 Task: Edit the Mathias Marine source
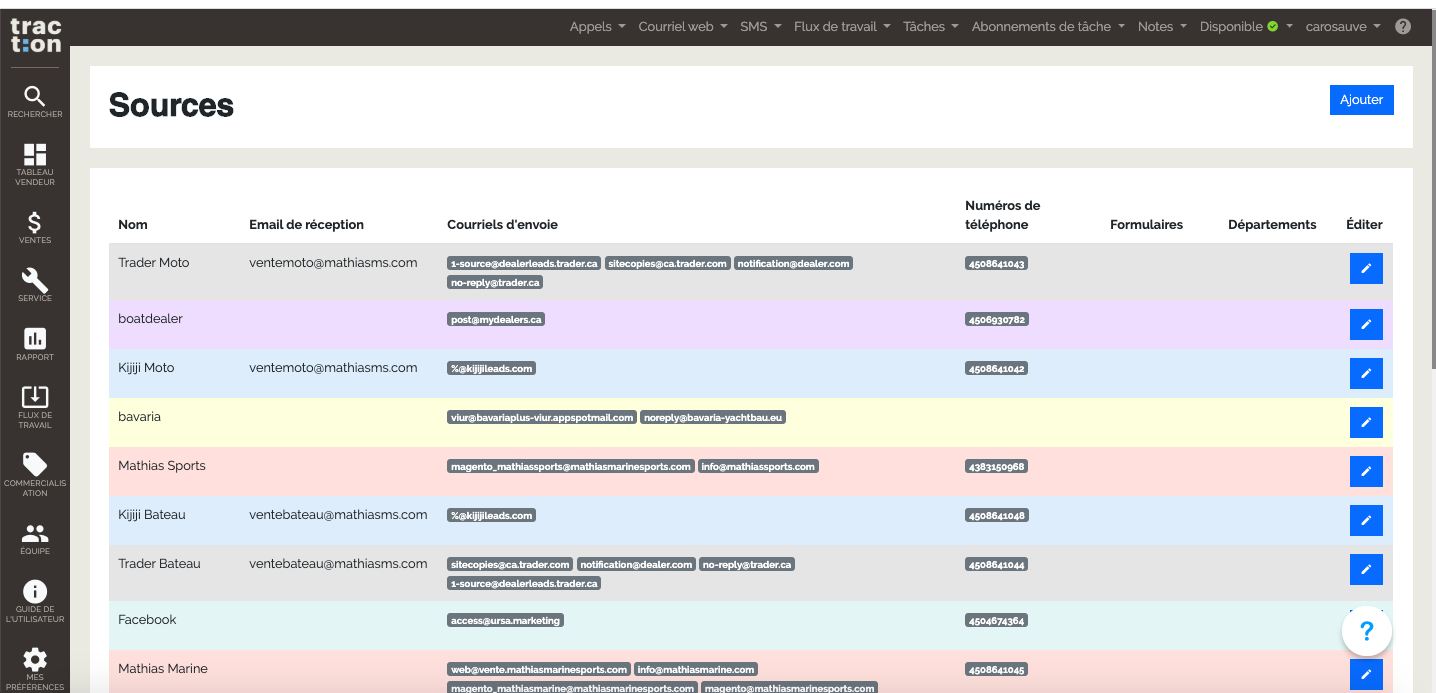[1366, 675]
